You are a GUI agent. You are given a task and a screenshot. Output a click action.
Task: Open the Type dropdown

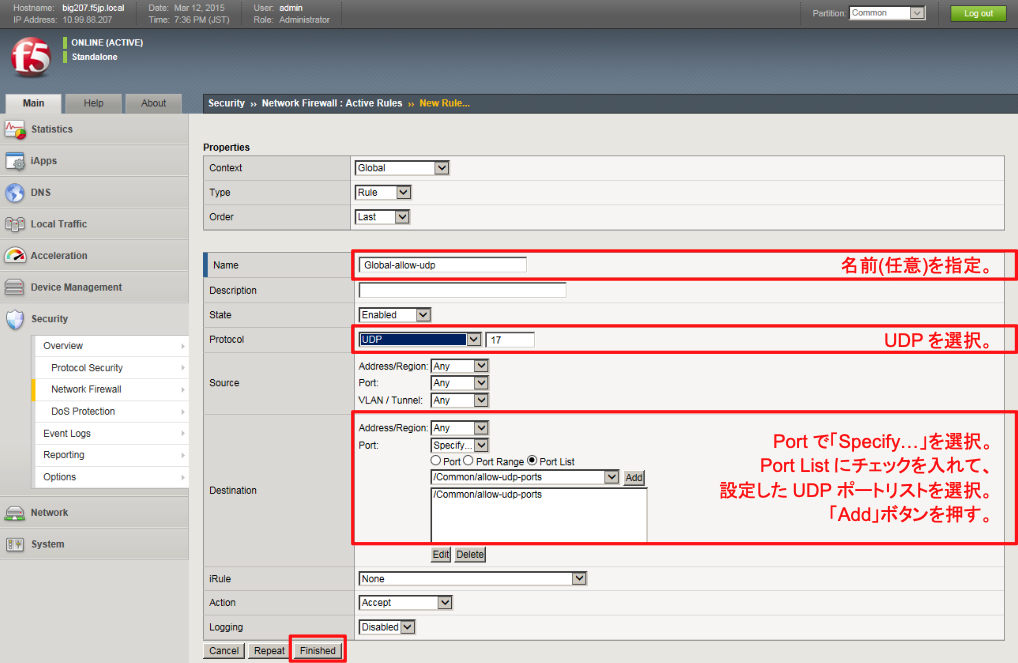pyautogui.click(x=383, y=192)
